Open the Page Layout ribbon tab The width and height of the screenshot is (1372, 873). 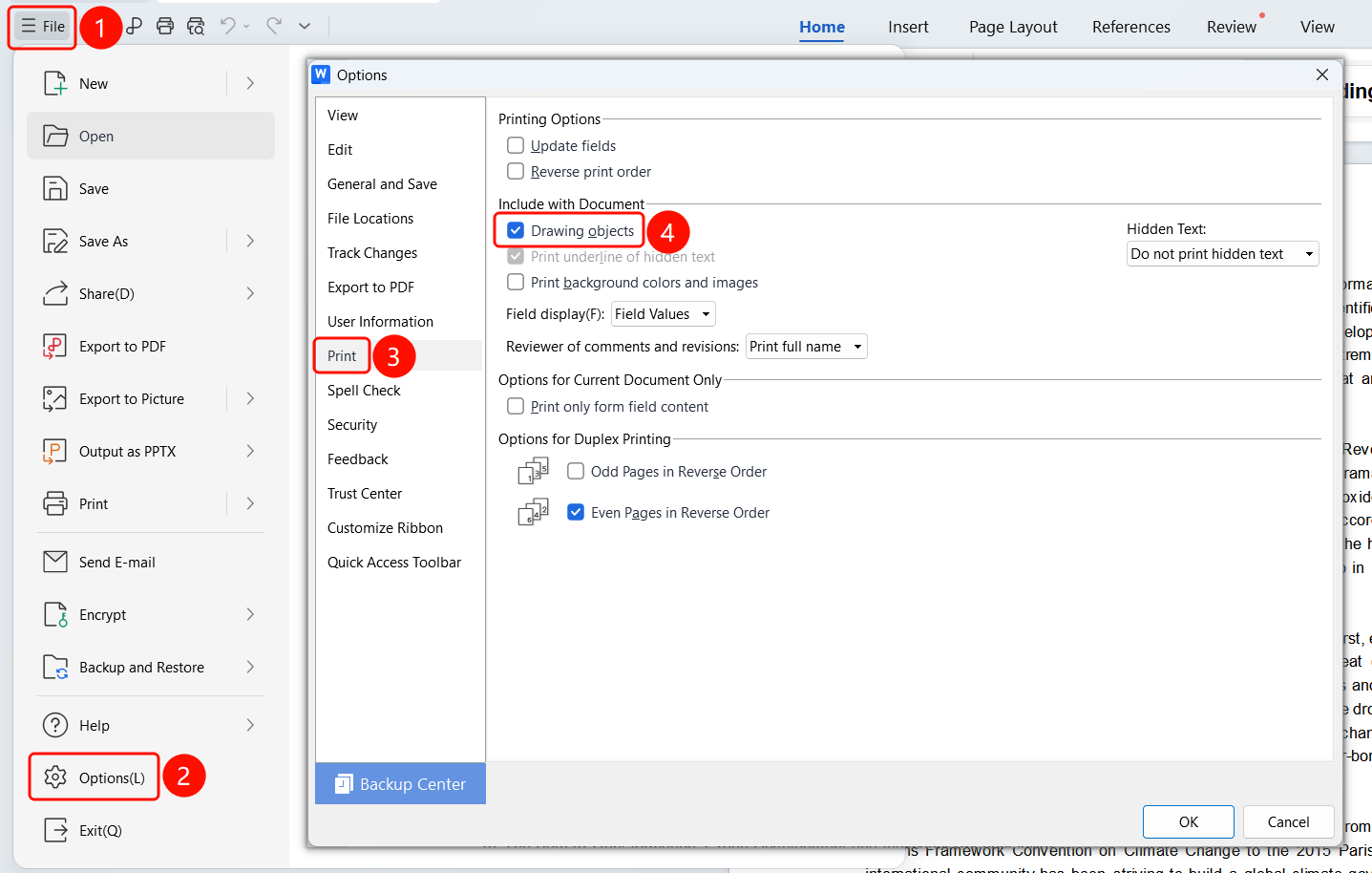point(1013,27)
